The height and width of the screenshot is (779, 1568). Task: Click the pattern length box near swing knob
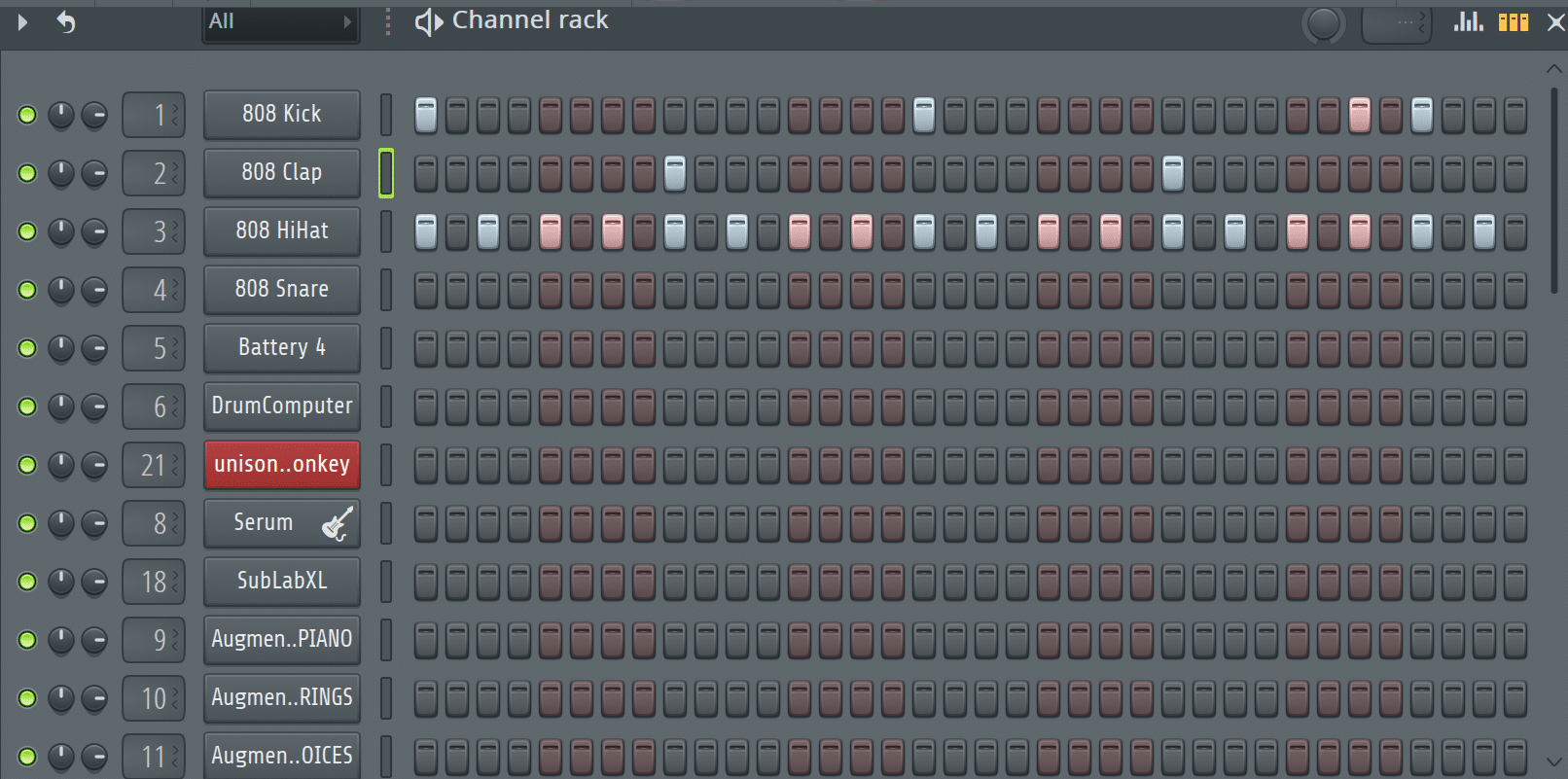[1397, 23]
